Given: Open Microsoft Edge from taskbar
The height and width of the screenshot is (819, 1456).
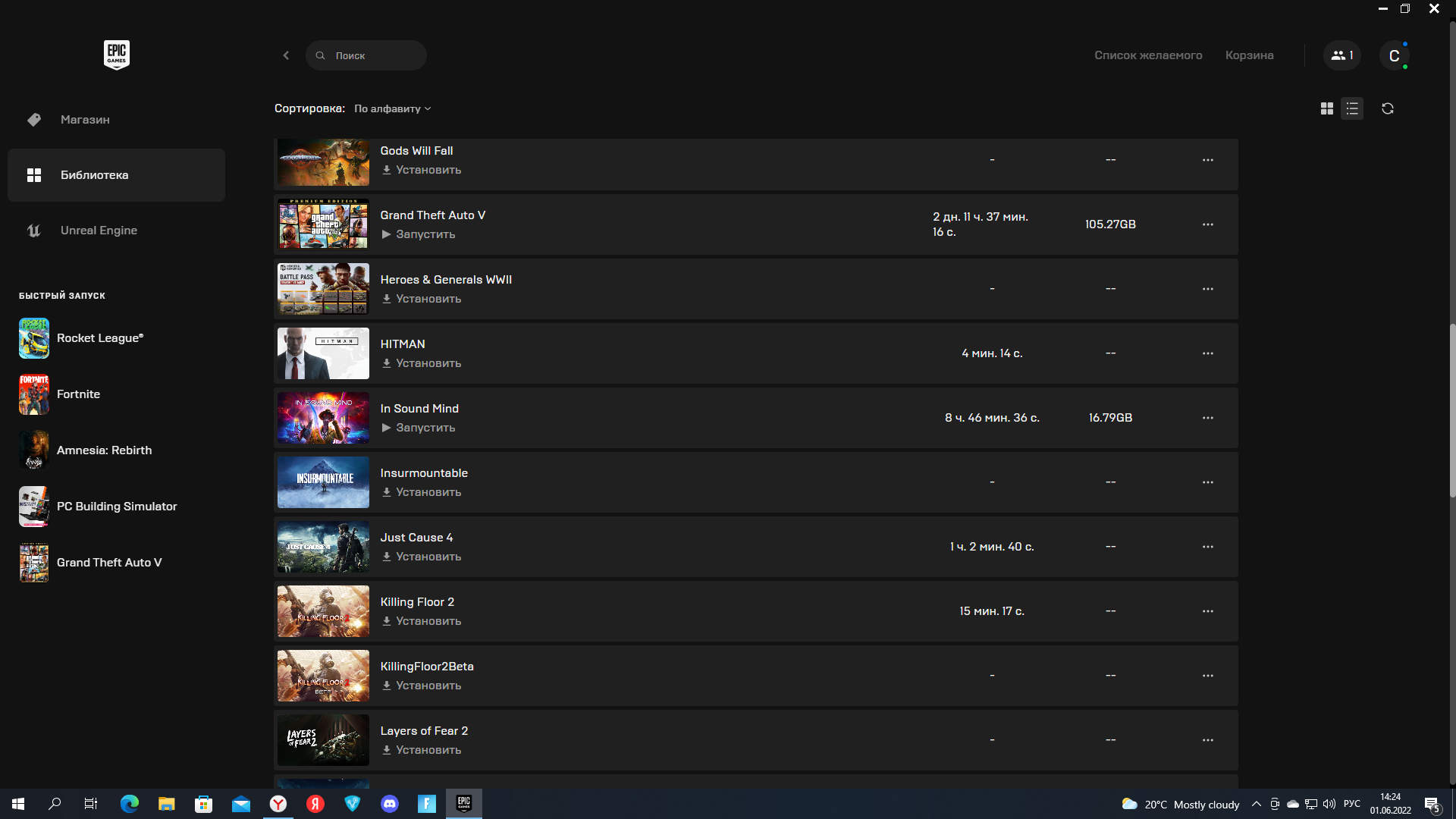Looking at the screenshot, I should pyautogui.click(x=130, y=804).
